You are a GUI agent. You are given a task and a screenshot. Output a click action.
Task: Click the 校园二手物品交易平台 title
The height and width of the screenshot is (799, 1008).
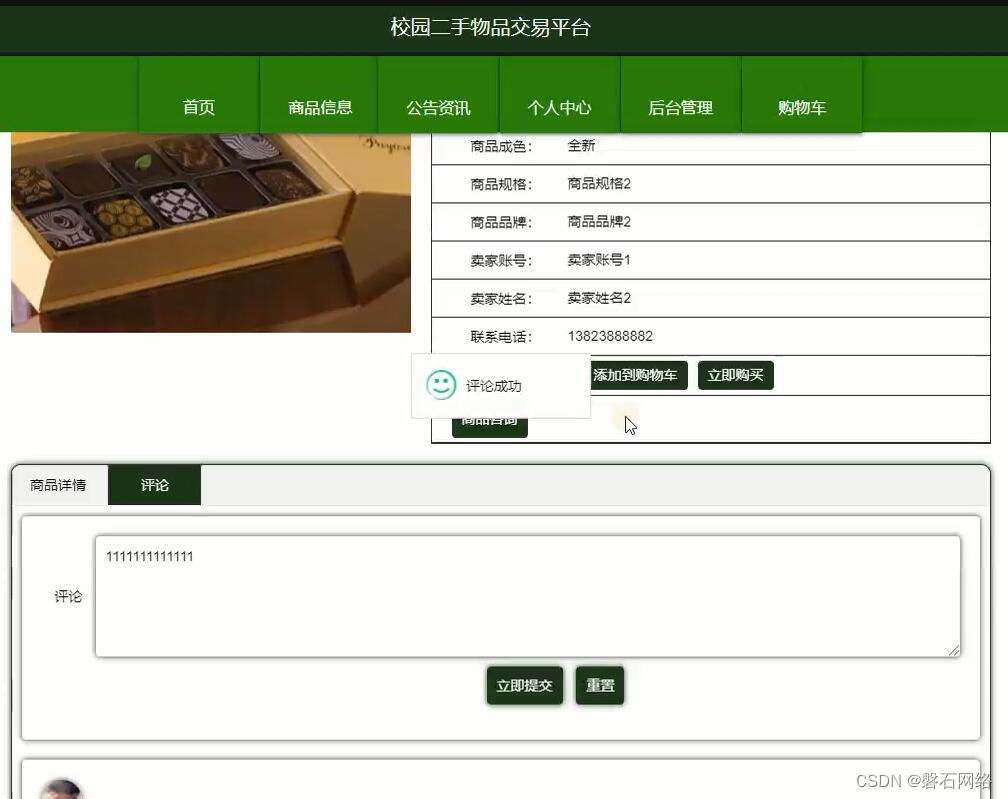coord(490,27)
